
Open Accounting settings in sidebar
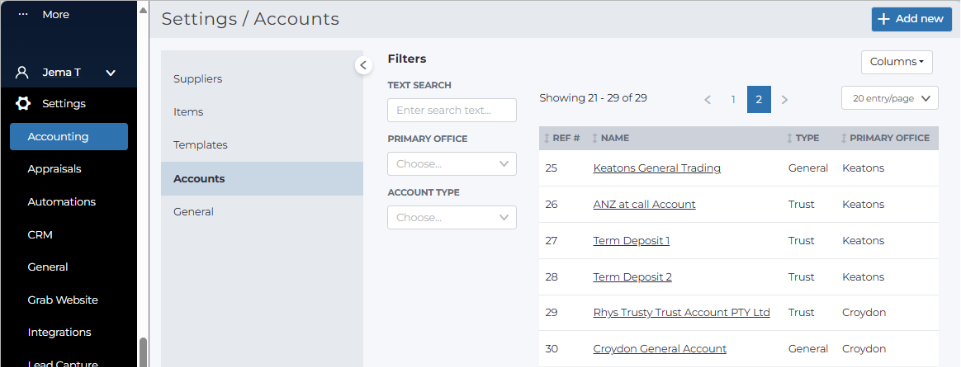(x=69, y=137)
